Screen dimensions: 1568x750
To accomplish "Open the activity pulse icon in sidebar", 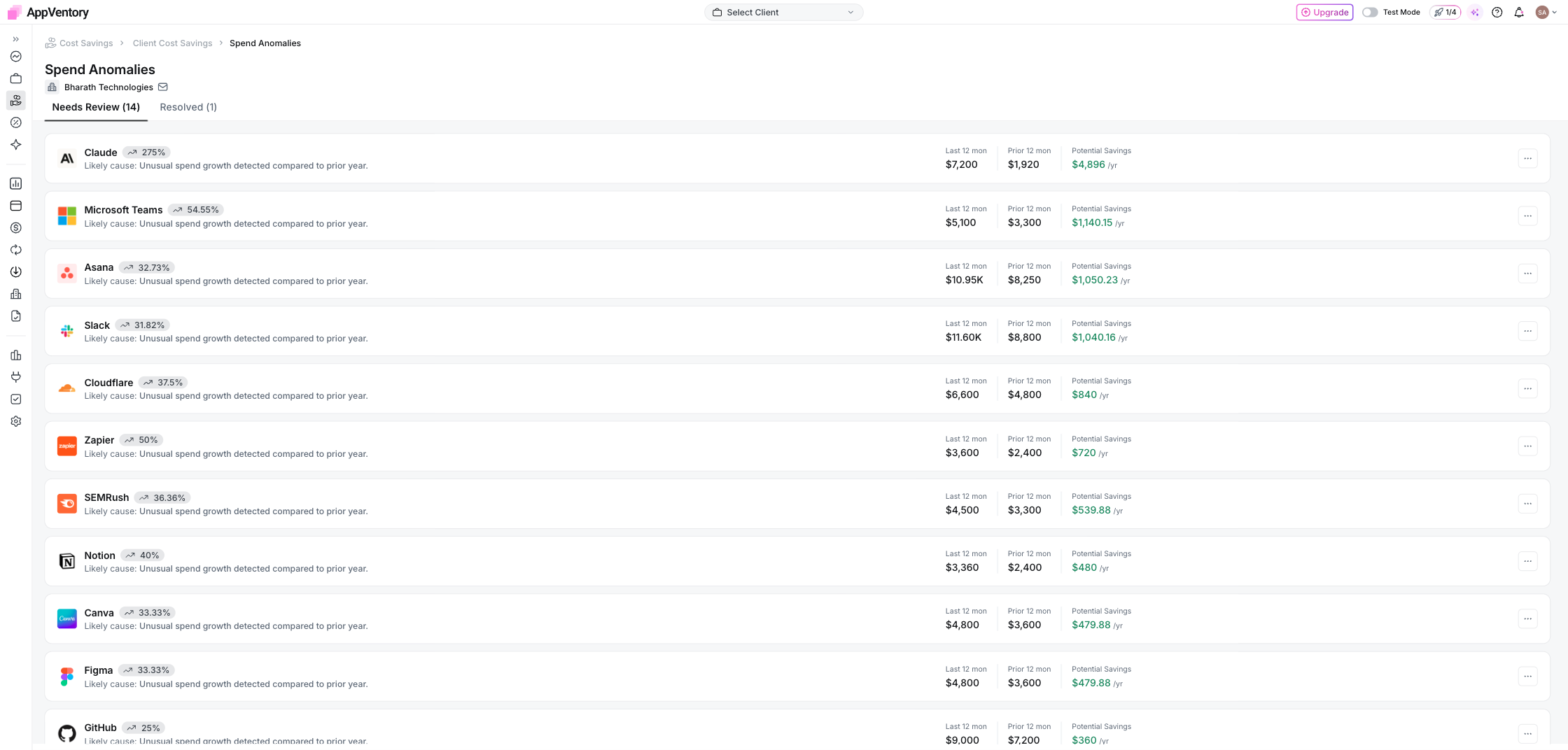I will (15, 57).
